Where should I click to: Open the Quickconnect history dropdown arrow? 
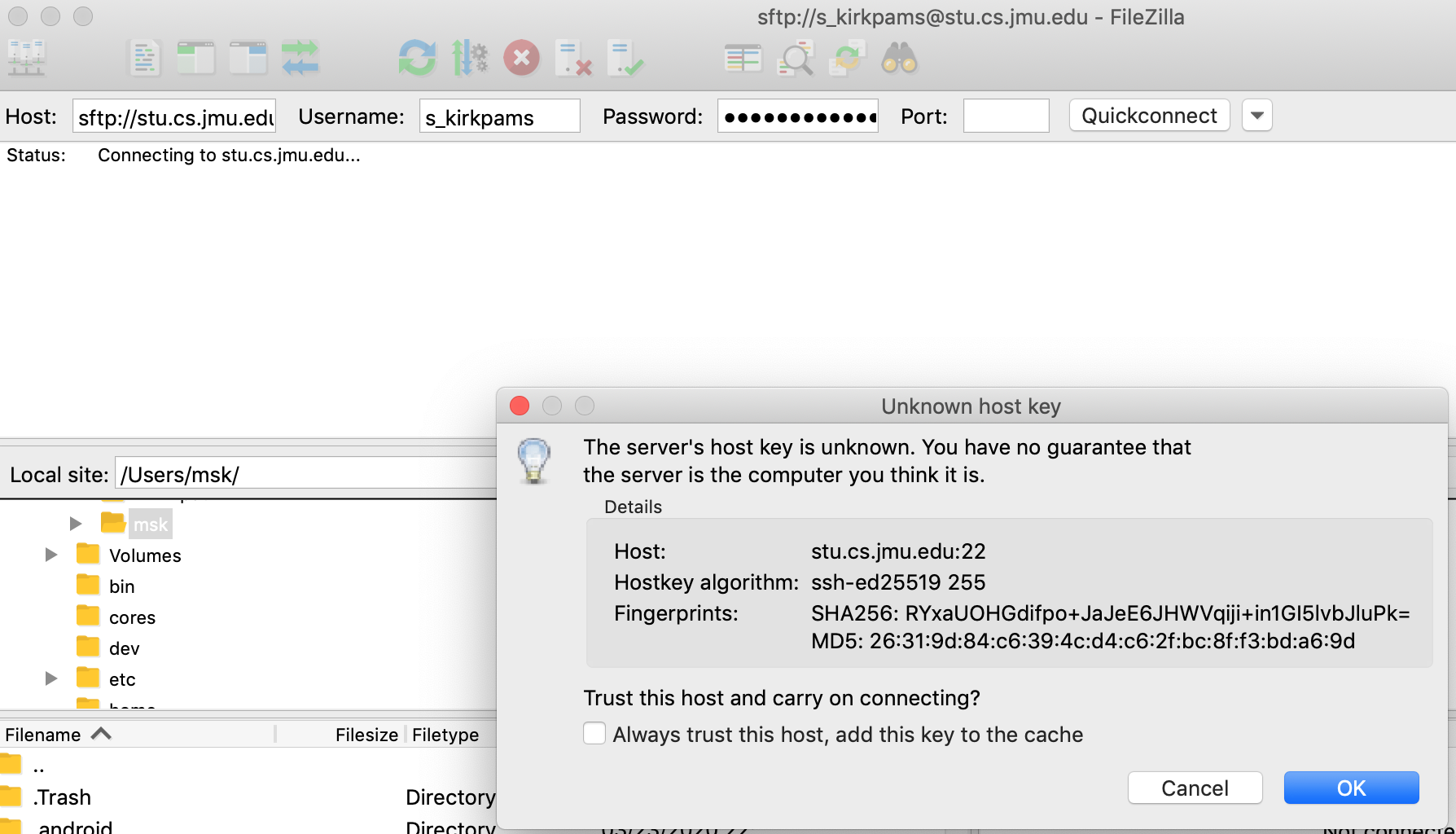[x=1256, y=116]
